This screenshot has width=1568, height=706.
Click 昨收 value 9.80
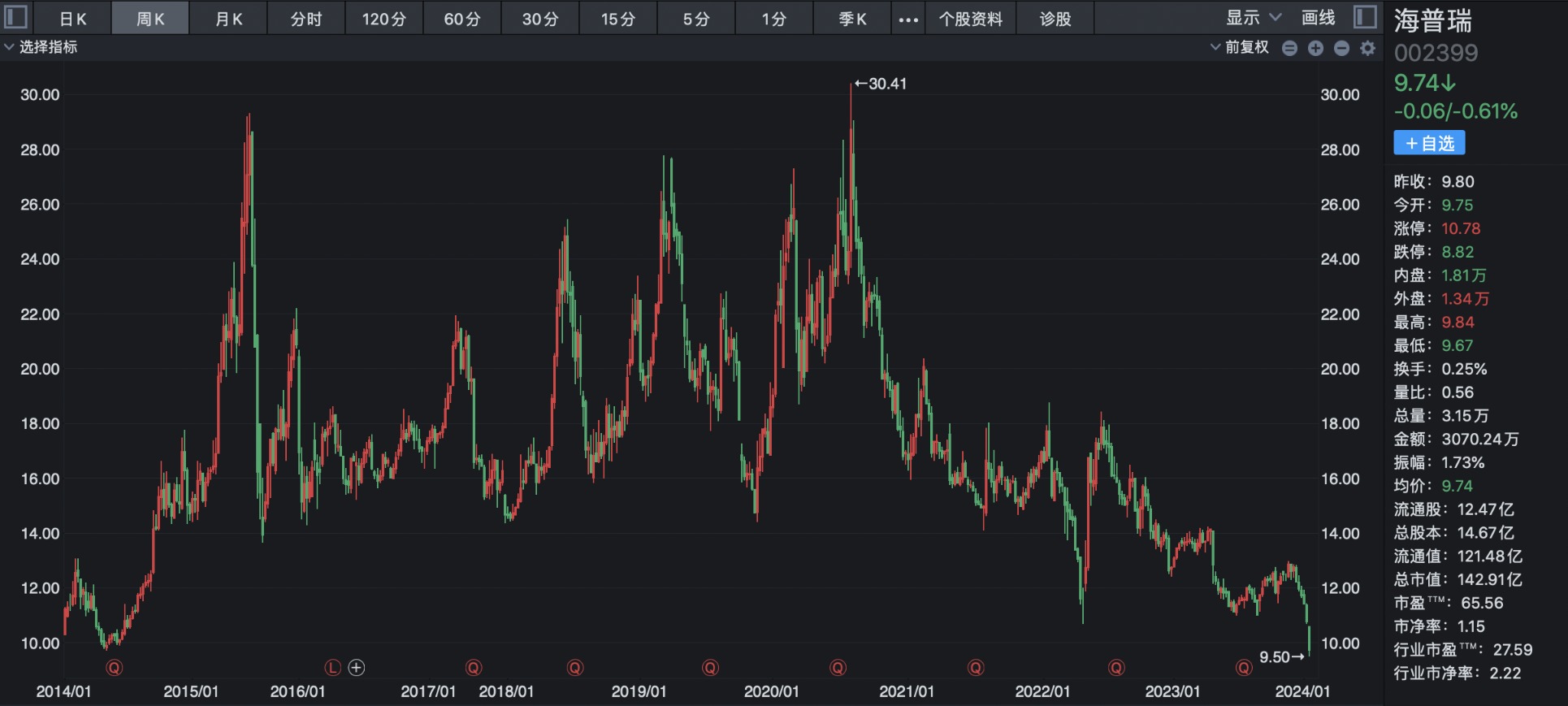[x=1458, y=182]
